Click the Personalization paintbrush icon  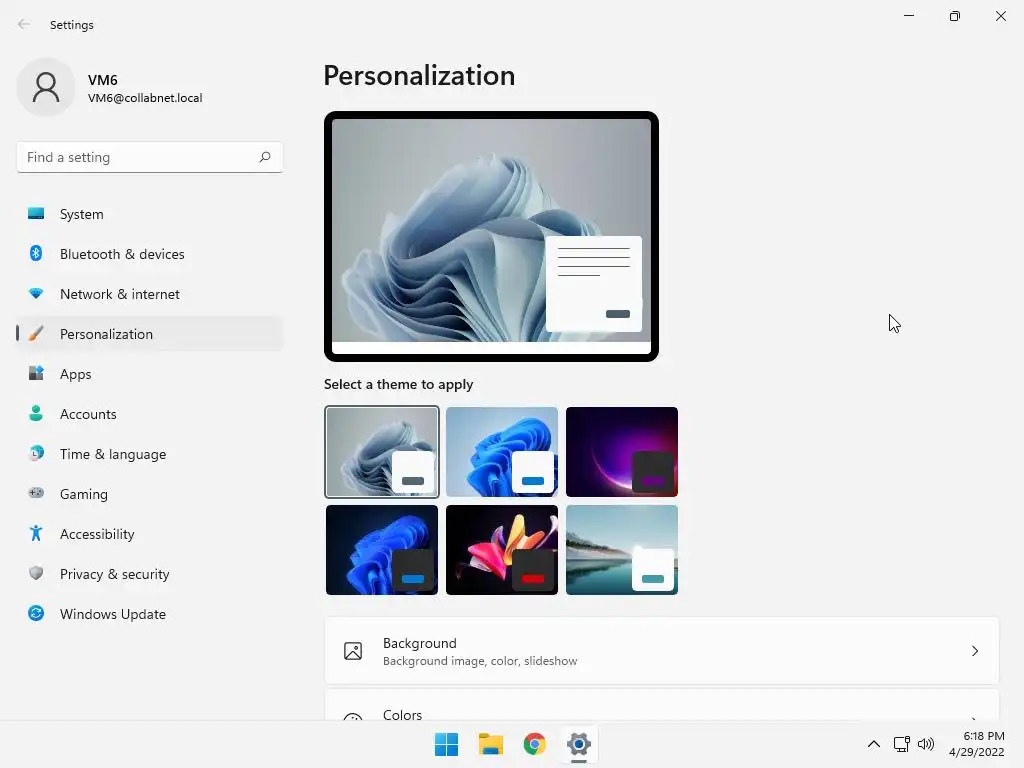coord(36,334)
